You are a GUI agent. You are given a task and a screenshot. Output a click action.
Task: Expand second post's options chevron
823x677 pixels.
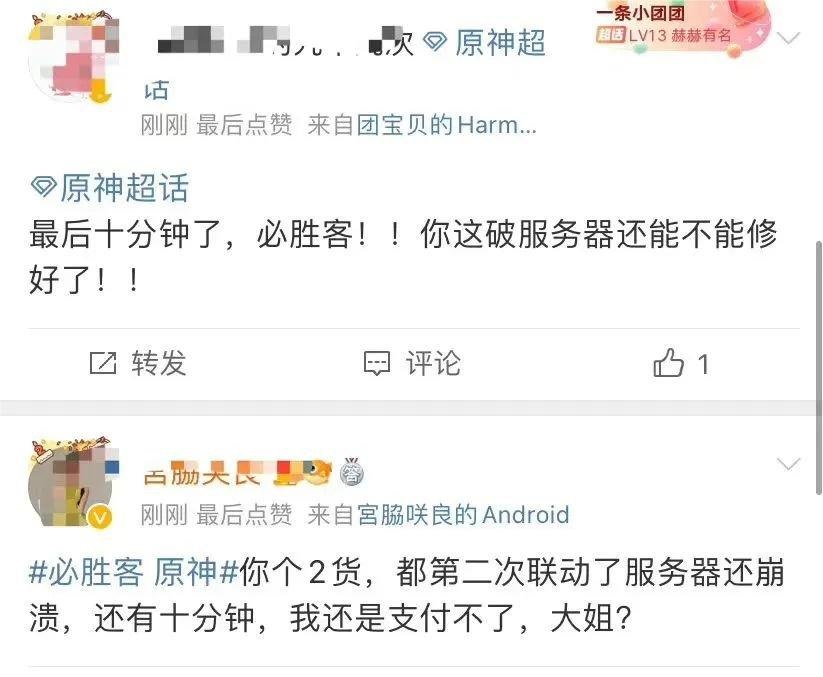tap(788, 464)
